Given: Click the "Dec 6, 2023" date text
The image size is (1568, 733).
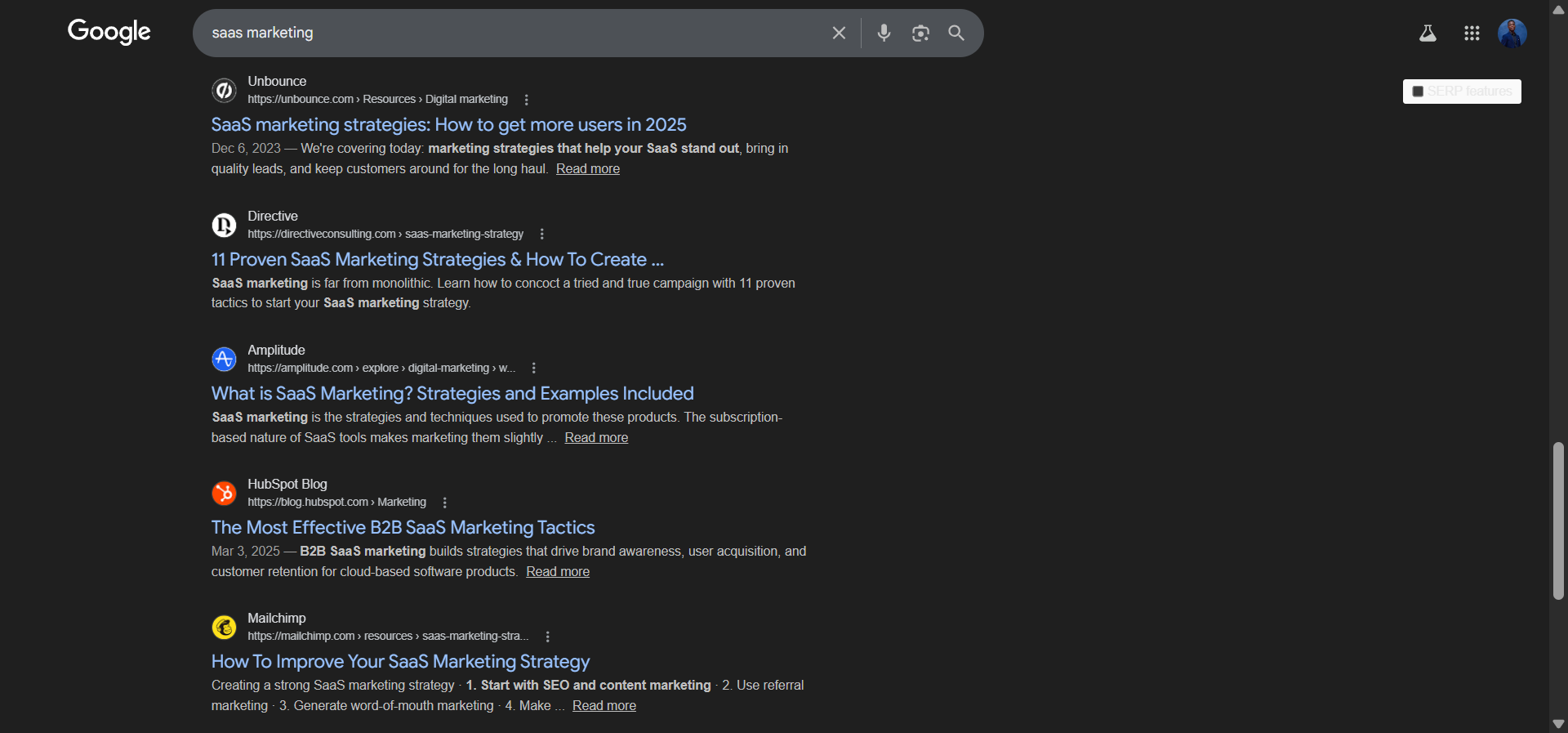Looking at the screenshot, I should [246, 149].
